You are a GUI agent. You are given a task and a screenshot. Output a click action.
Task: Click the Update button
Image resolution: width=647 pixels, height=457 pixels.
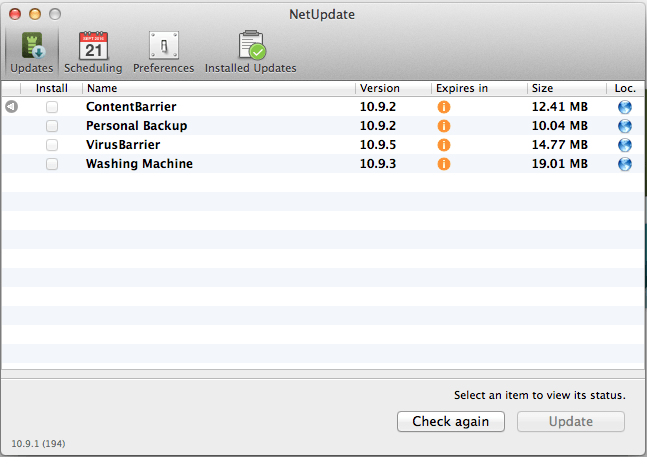pos(571,422)
